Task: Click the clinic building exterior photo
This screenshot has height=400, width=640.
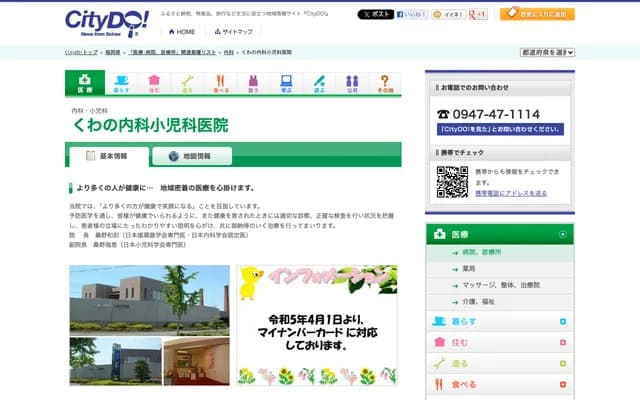Action: 149,300
